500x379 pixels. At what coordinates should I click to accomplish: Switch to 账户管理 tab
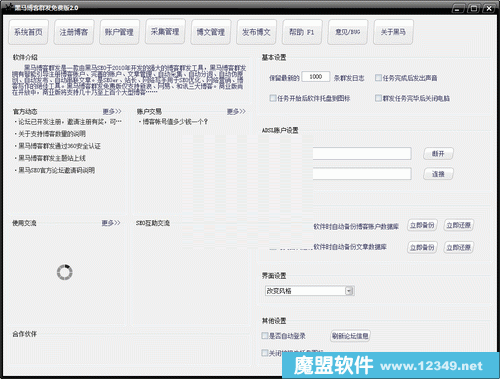pos(119,32)
